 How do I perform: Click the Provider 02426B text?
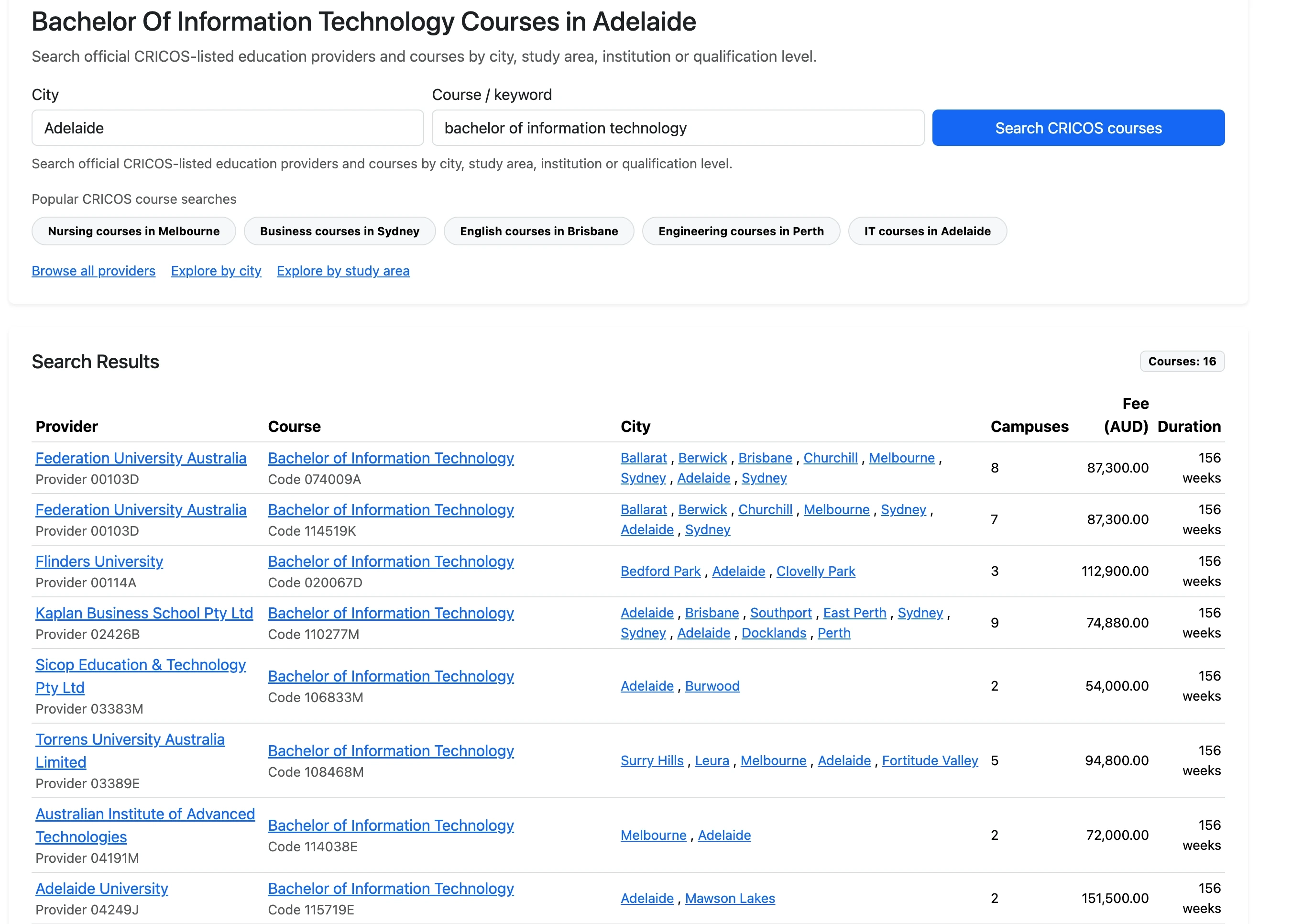(88, 634)
